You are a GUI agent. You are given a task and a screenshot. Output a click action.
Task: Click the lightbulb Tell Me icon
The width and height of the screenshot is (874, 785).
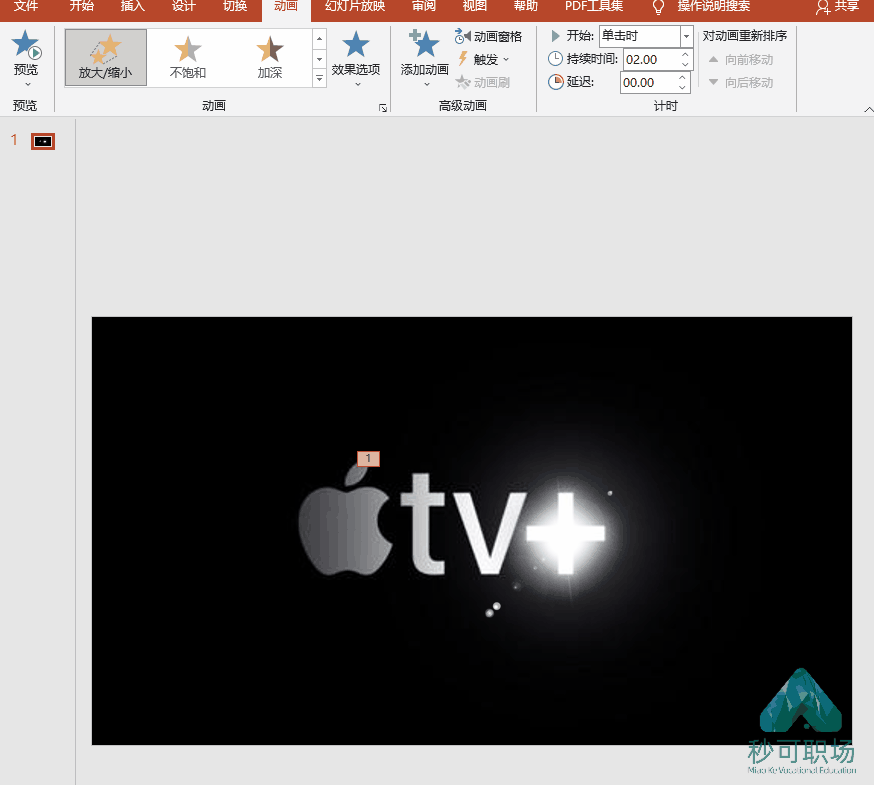[658, 7]
